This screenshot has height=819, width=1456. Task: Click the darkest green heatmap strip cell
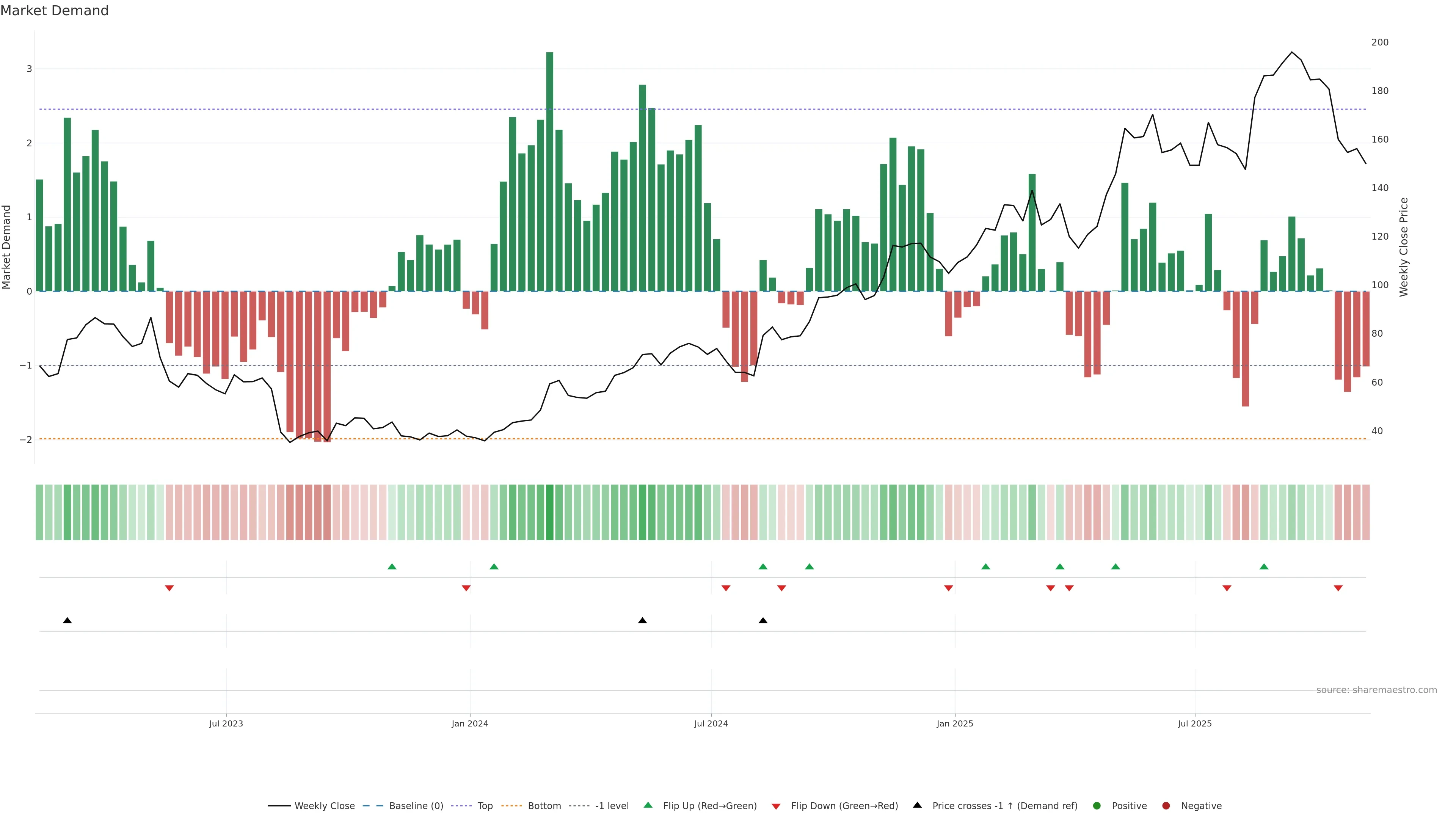coord(549,512)
